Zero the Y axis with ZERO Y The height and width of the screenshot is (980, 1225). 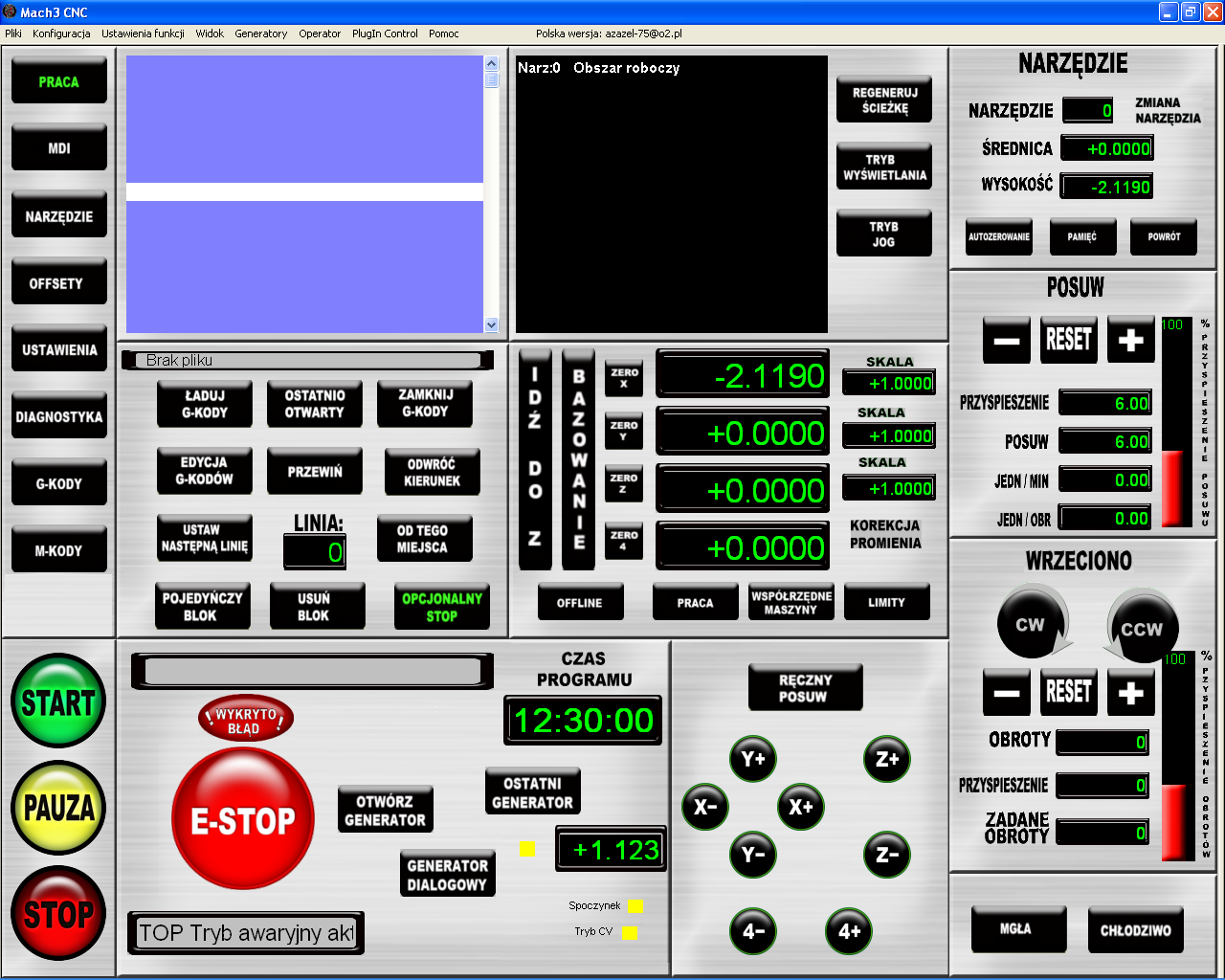[x=624, y=431]
